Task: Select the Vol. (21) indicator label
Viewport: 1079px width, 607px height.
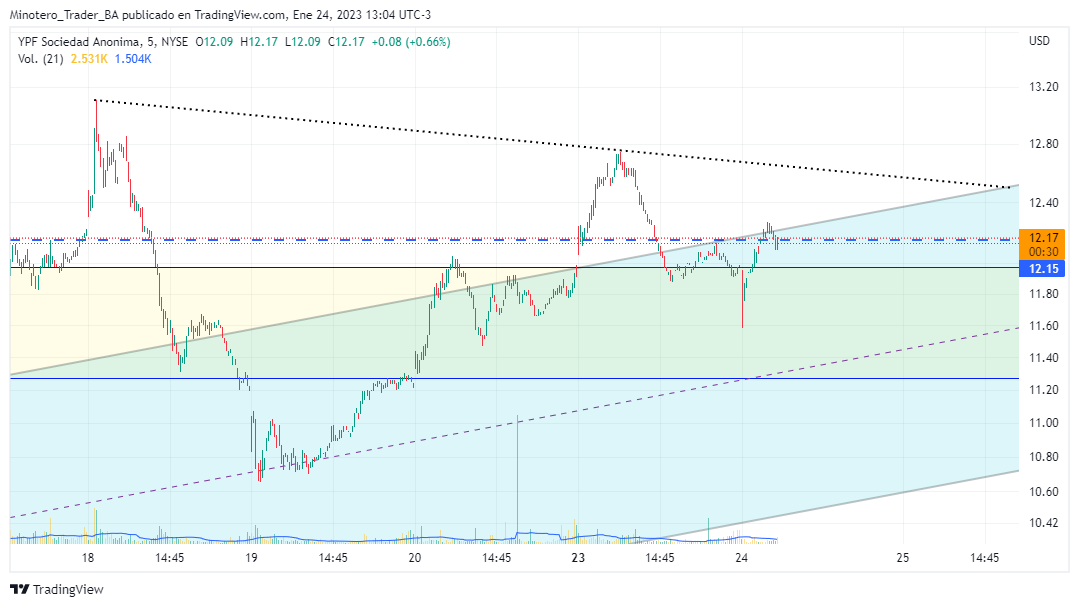Action: click(41, 59)
